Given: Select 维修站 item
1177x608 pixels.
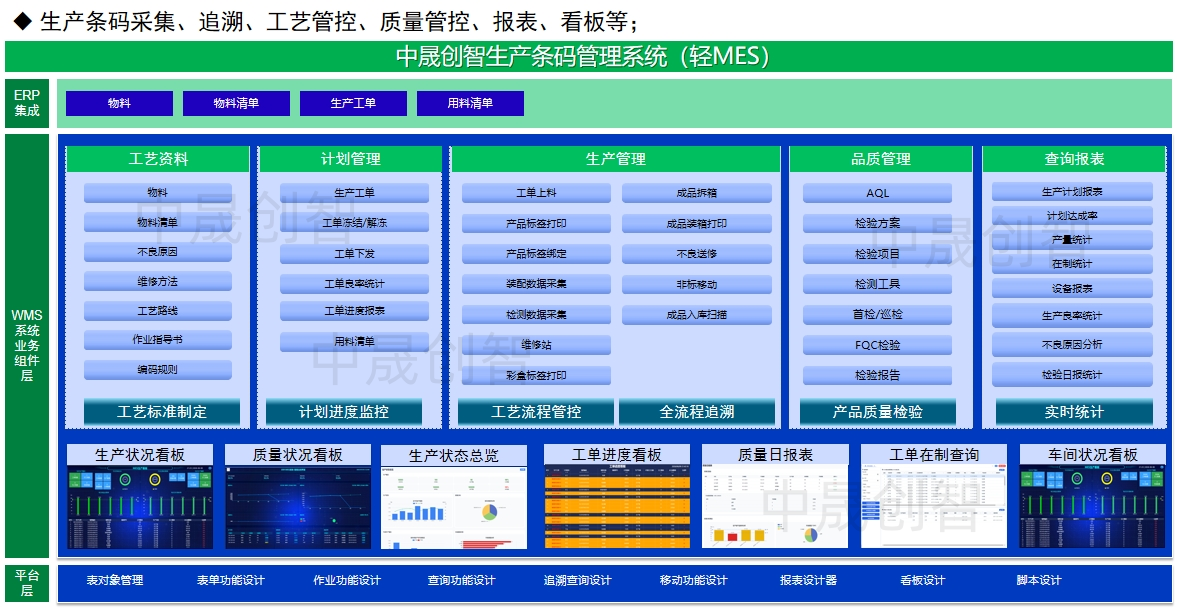Looking at the screenshot, I should pyautogui.click(x=536, y=345).
